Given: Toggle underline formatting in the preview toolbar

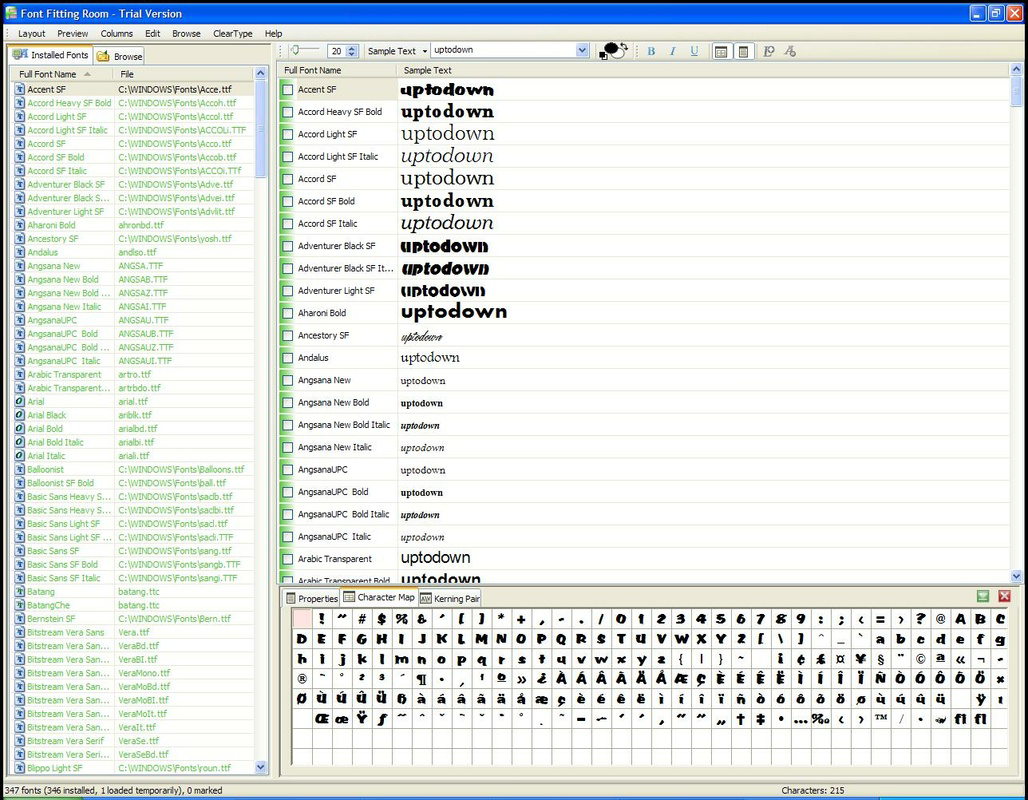Looking at the screenshot, I should click(694, 51).
